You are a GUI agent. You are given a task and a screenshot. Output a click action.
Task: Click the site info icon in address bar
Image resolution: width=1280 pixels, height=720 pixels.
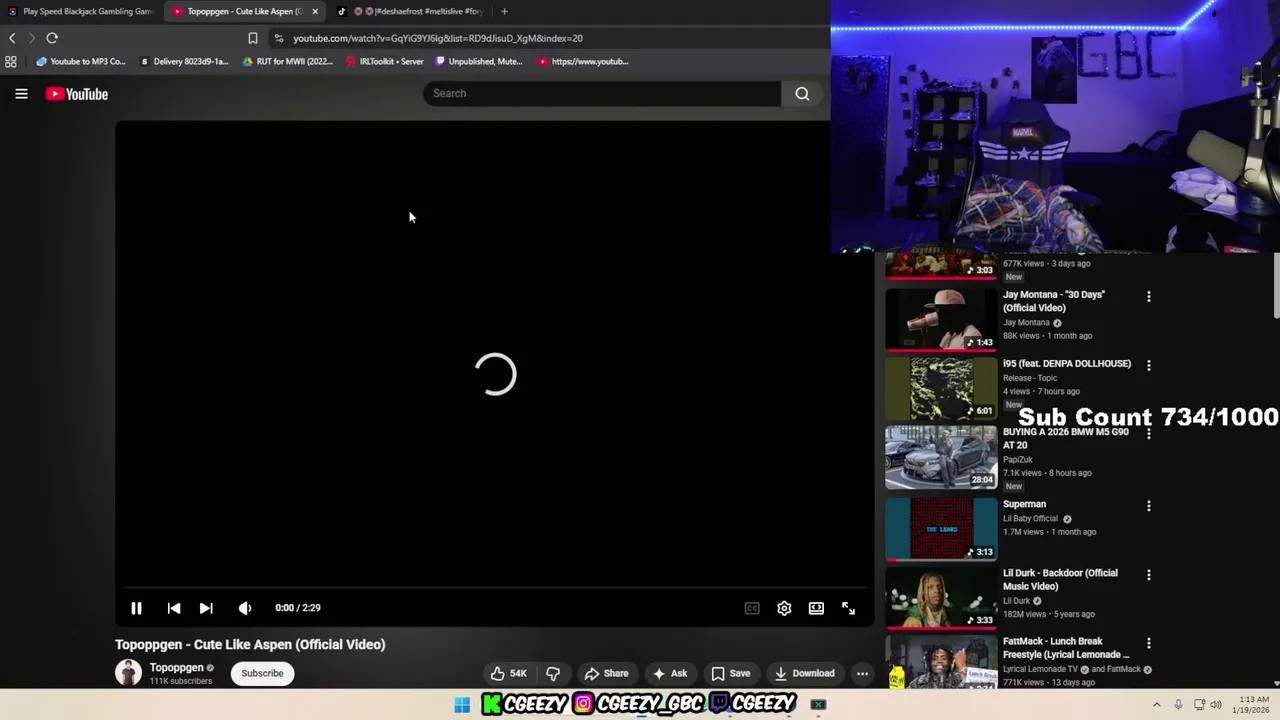pos(279,38)
